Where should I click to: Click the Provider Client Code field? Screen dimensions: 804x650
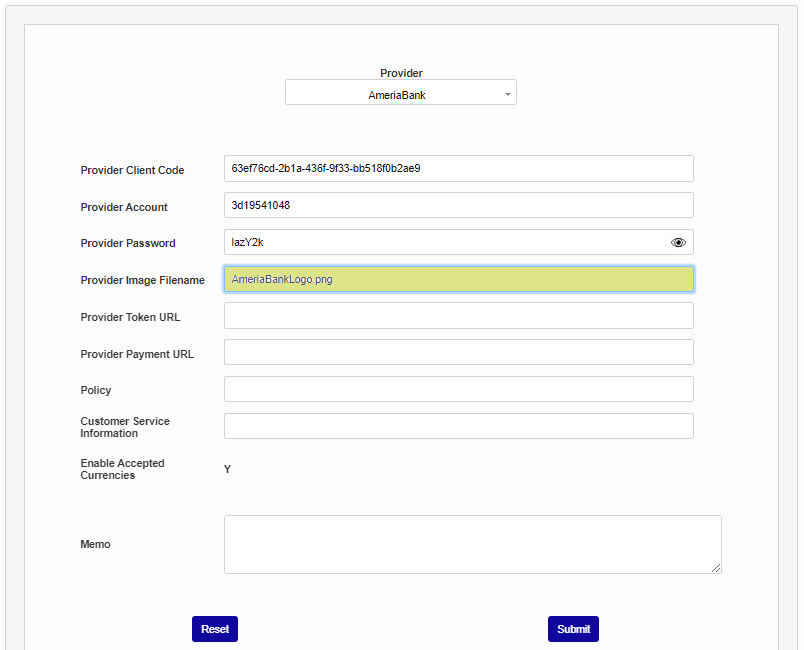coord(458,168)
